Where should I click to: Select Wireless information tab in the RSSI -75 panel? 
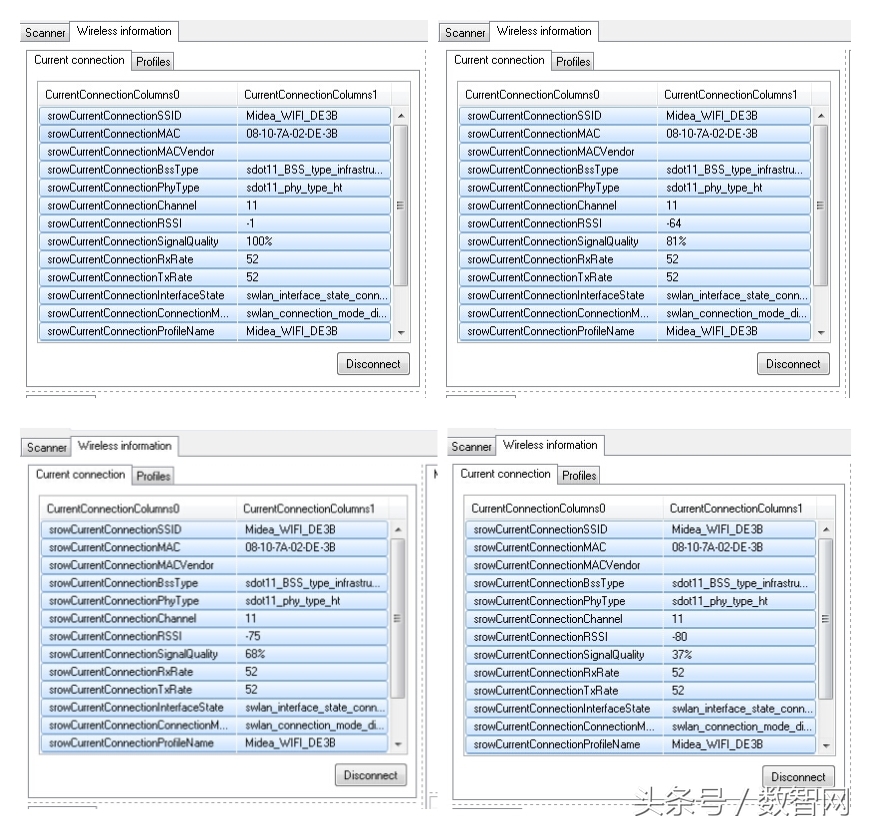(x=124, y=446)
